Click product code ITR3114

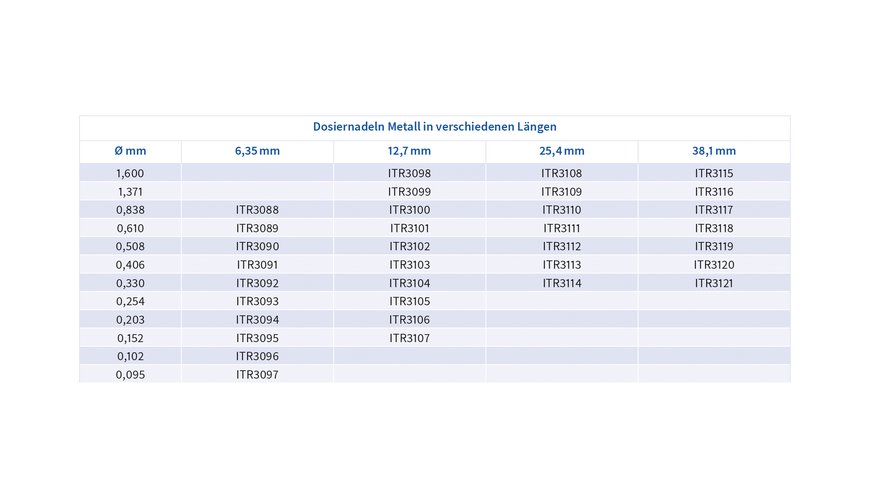[562, 283]
